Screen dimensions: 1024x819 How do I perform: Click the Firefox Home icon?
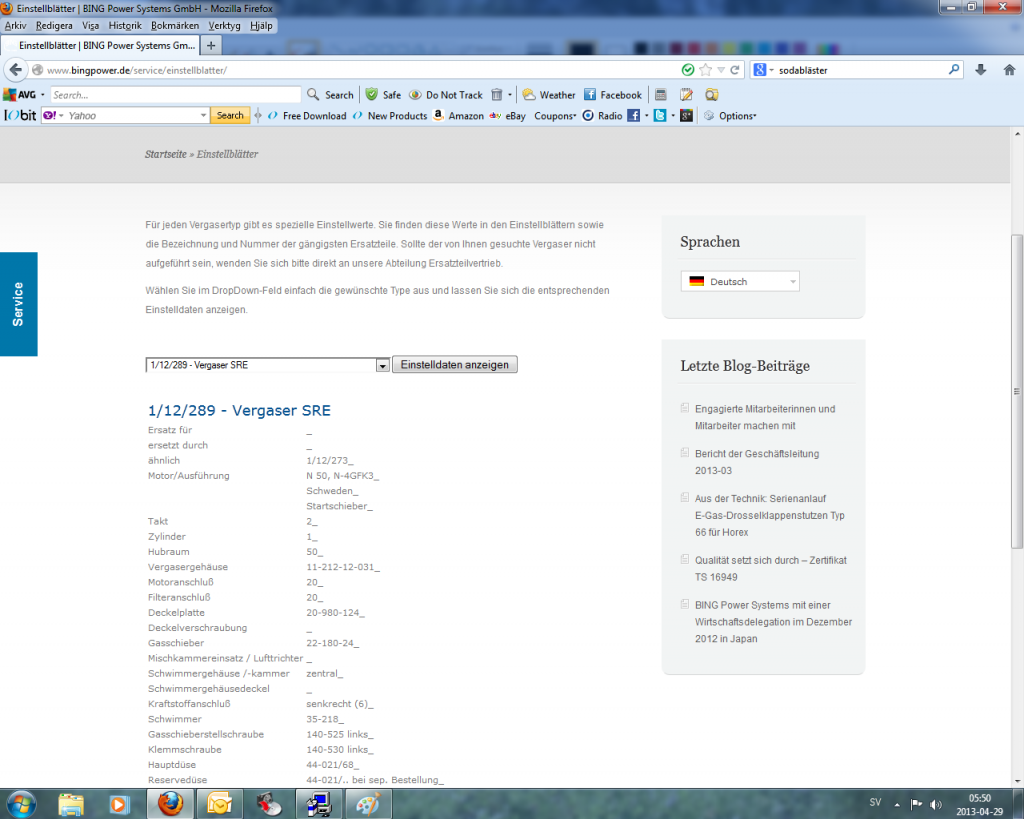pos(1005,70)
